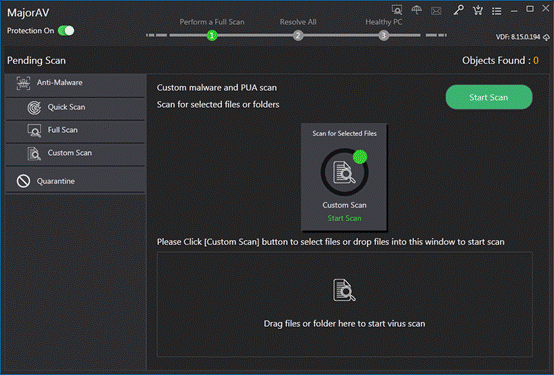
Task: Click step 3 Healthy PC marker
Action: [384, 35]
